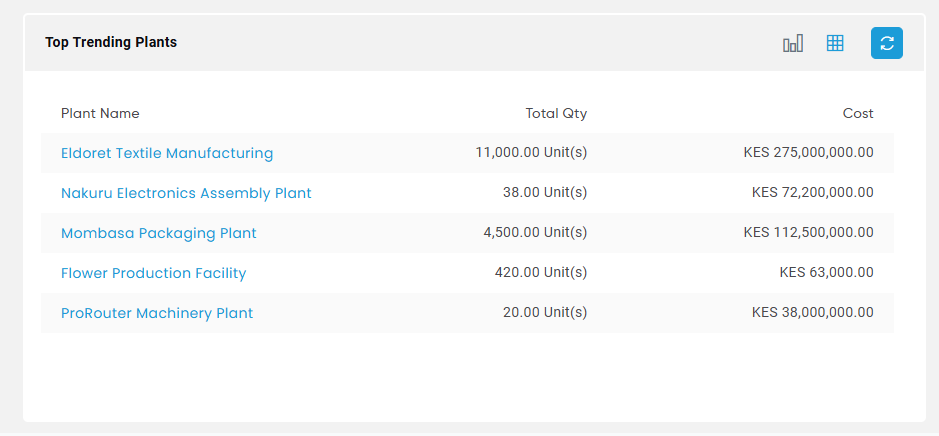Click the Plant Name column header
The height and width of the screenshot is (436, 939).
click(100, 114)
